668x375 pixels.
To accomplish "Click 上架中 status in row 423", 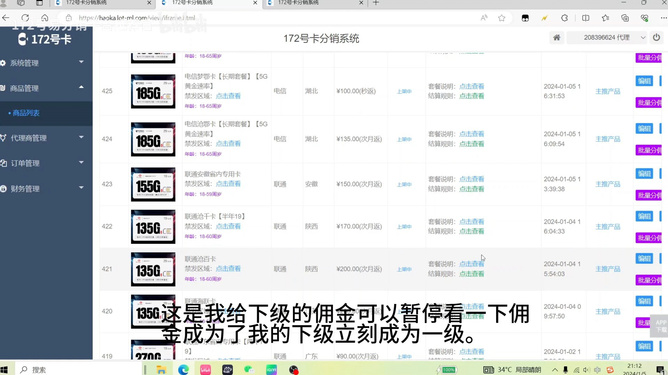I will click(x=404, y=185).
